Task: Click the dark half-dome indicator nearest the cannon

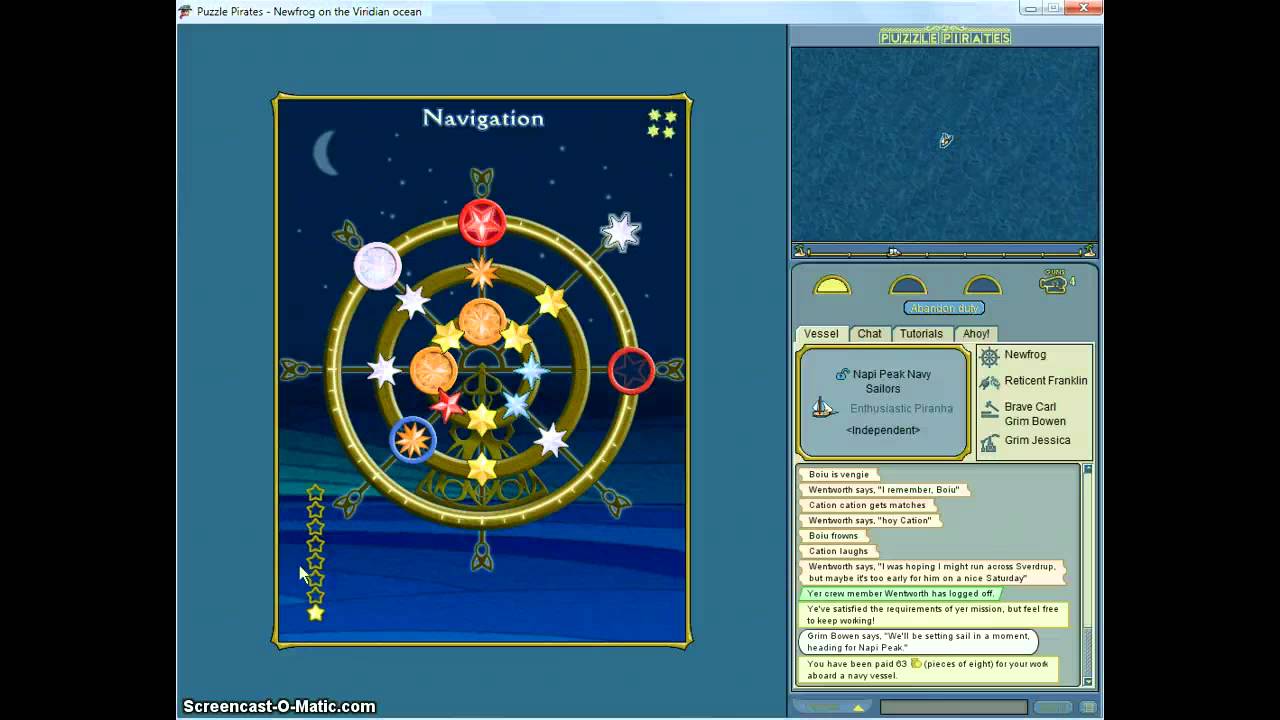Action: 983,286
